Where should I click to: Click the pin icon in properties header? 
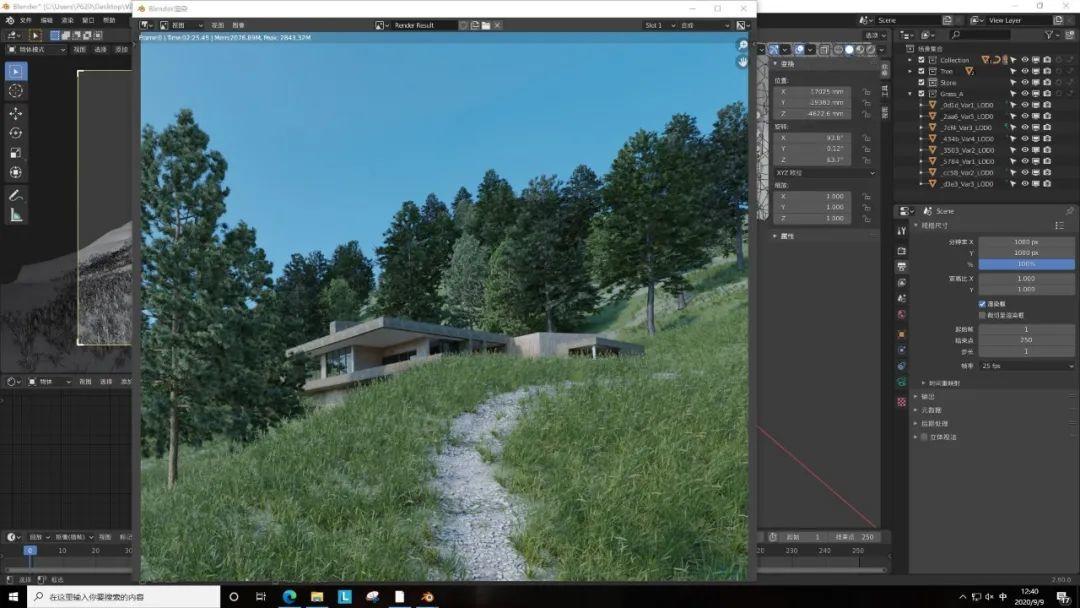[1069, 211]
